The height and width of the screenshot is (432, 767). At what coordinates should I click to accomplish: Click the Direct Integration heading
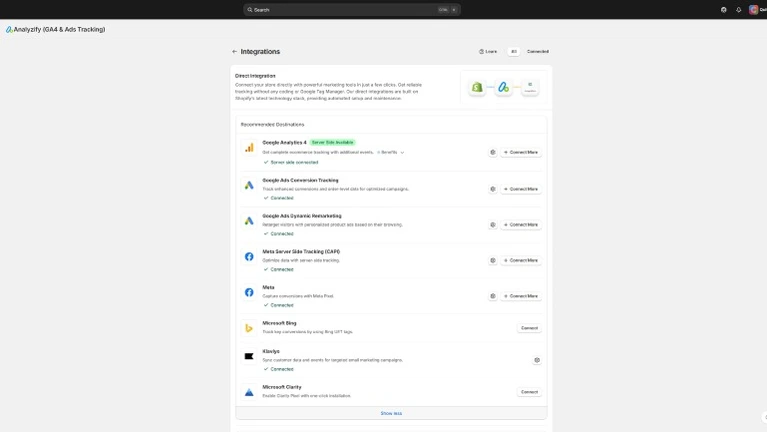(255, 76)
